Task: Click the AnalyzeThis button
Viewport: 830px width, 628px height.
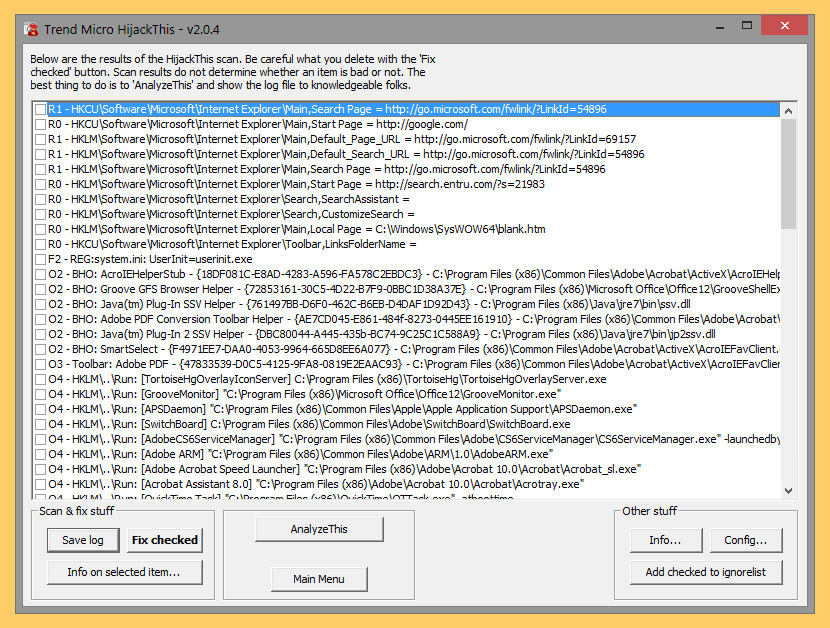Action: (x=319, y=530)
